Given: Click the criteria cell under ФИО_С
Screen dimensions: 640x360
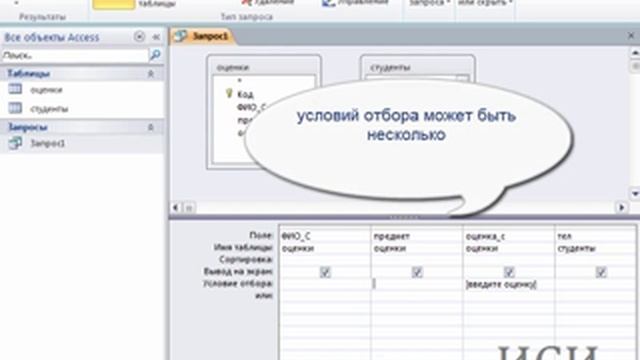Looking at the screenshot, I should tap(325, 284).
